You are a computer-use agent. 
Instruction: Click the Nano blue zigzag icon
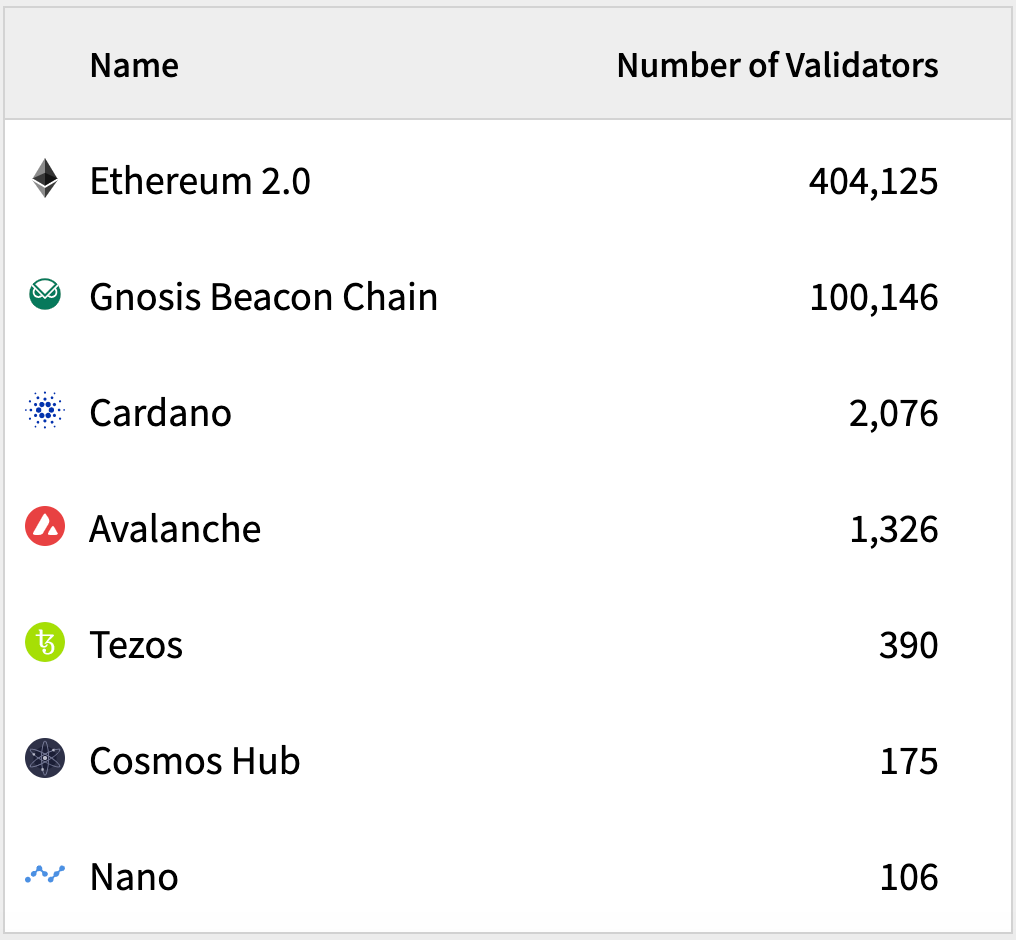[x=45, y=875]
